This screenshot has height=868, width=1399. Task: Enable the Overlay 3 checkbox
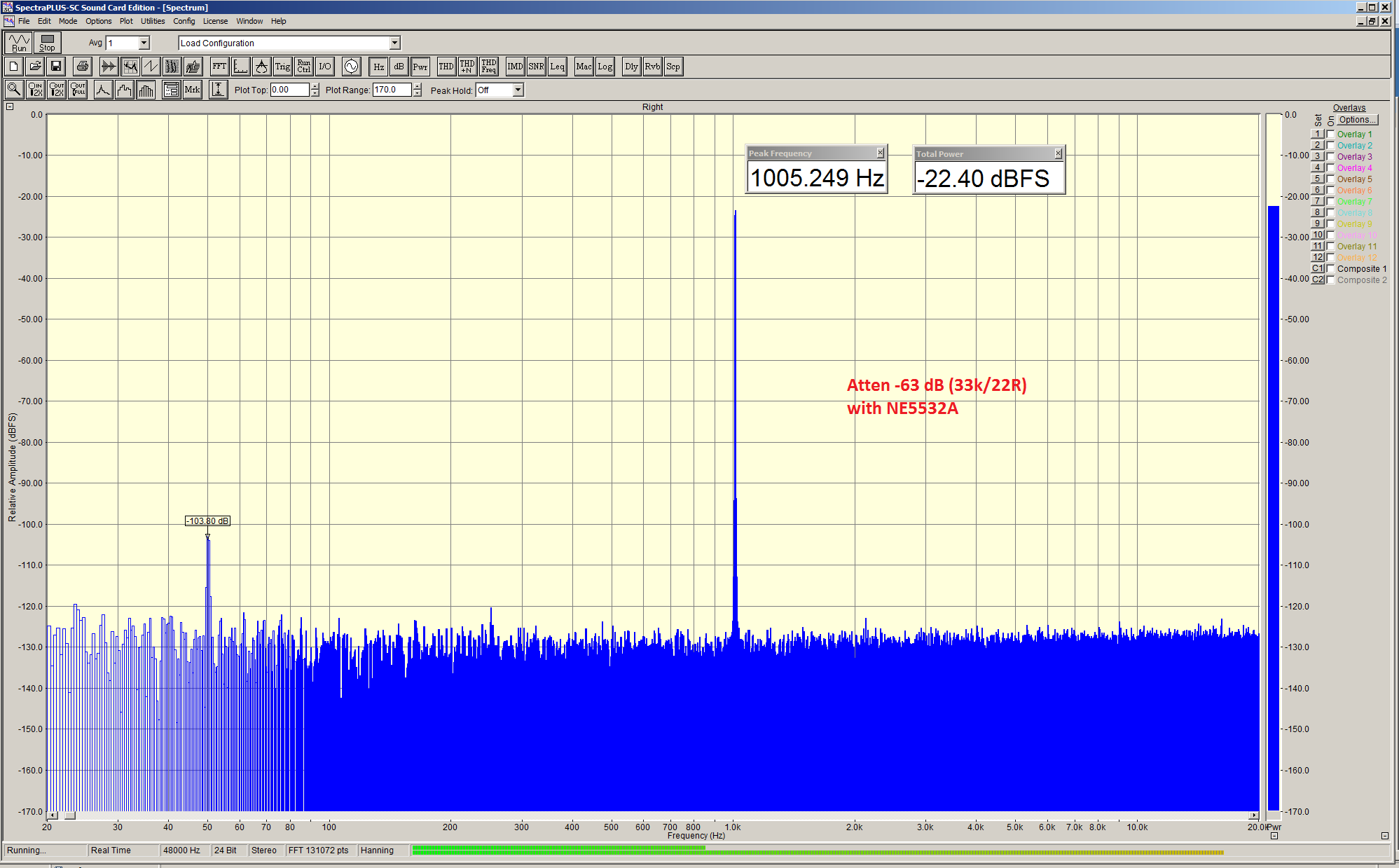(1330, 156)
